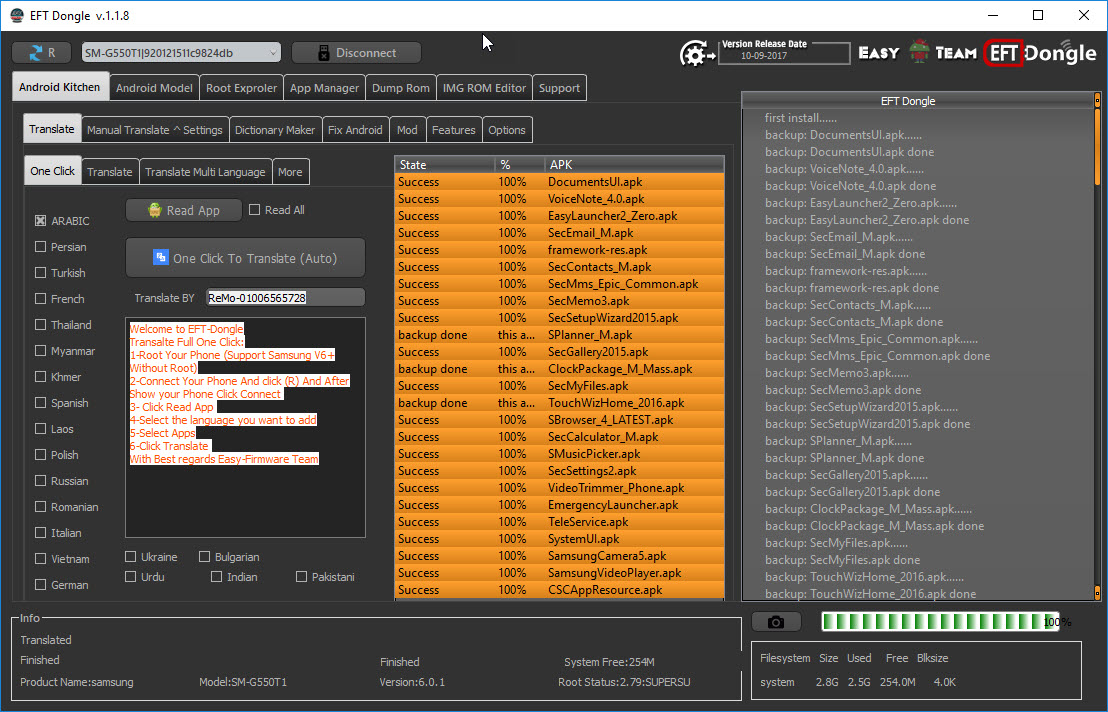
Task: Click the EFT Dongle logo
Action: (1040, 53)
